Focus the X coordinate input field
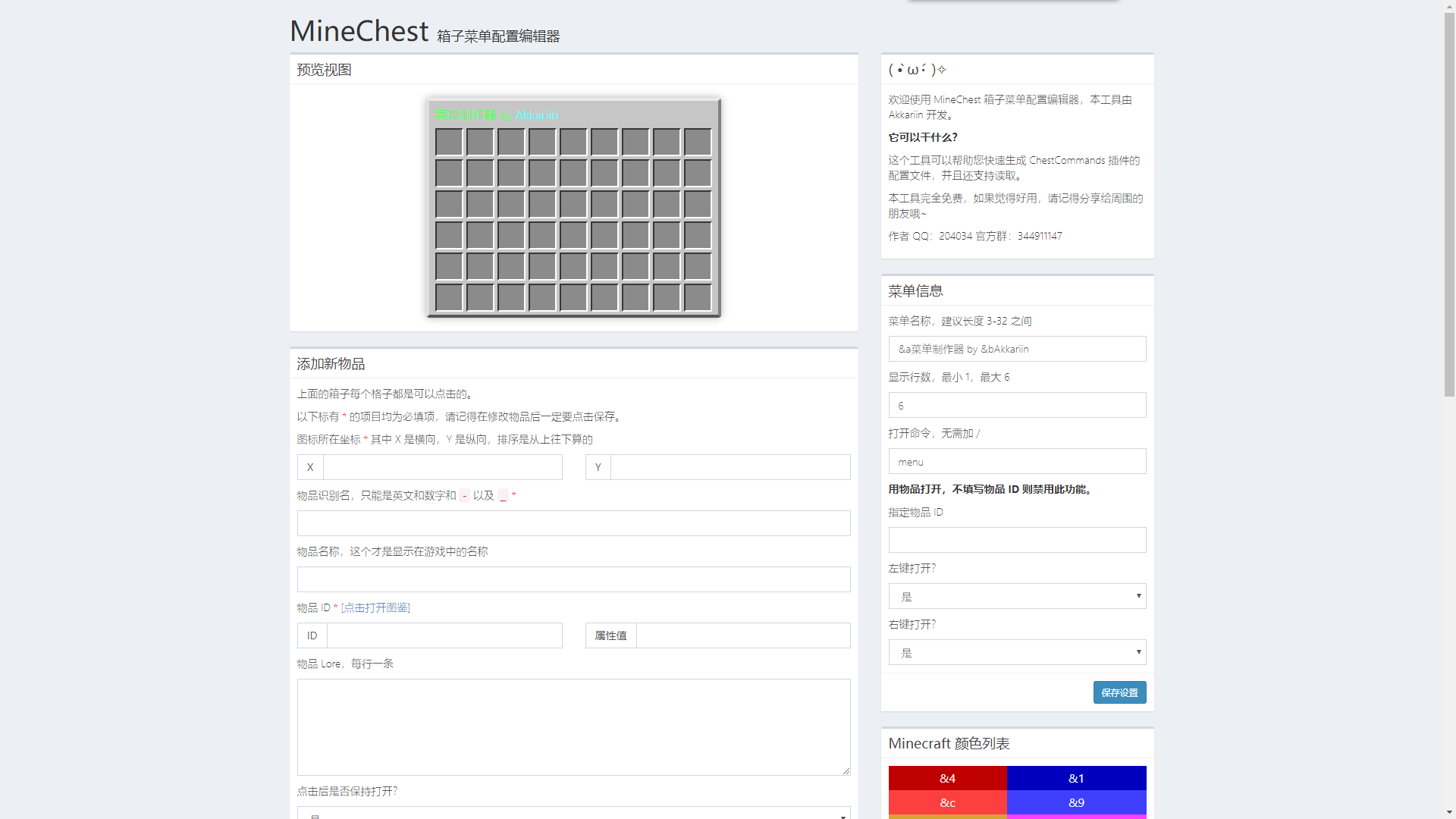1456x819 pixels. coord(442,467)
